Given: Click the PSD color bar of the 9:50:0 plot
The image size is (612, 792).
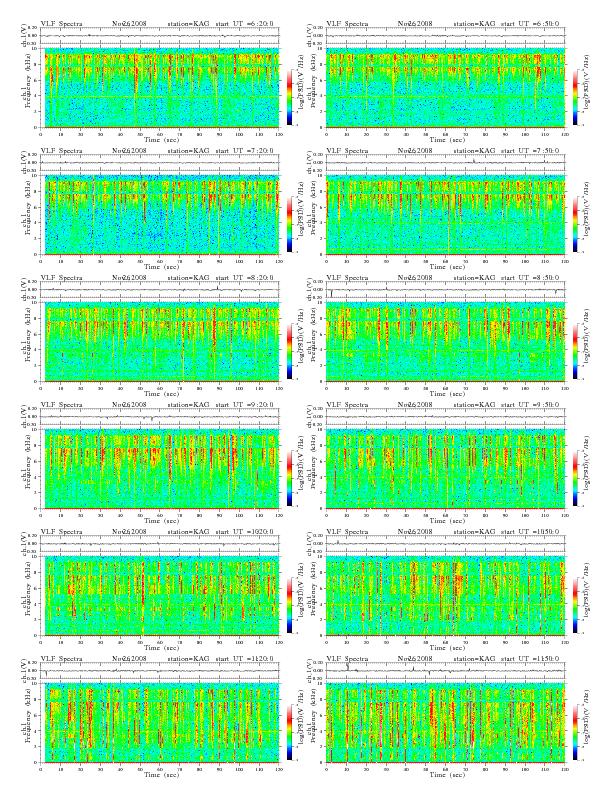Looking at the screenshot, I should click(x=576, y=478).
